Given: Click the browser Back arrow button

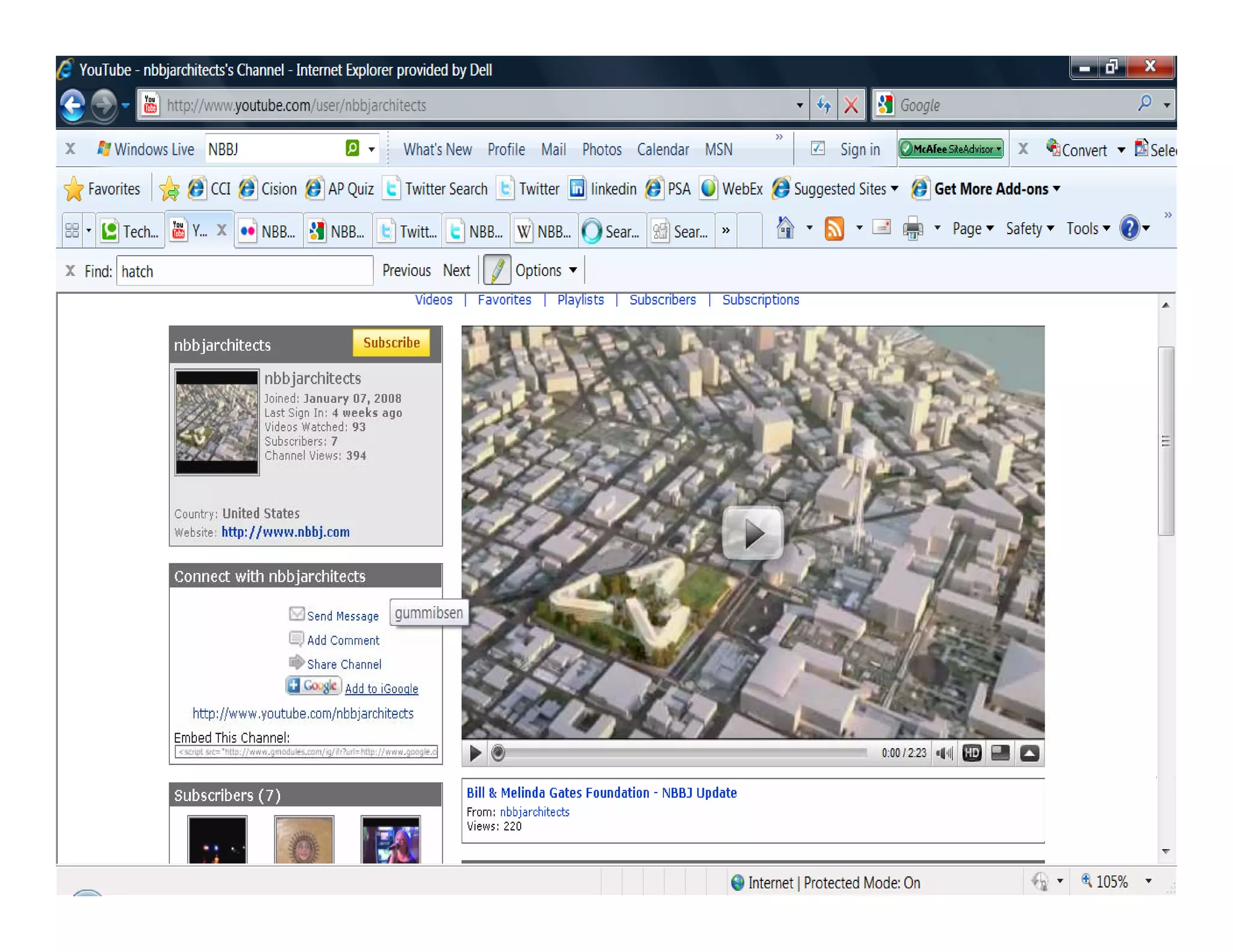Looking at the screenshot, I should coord(73,105).
